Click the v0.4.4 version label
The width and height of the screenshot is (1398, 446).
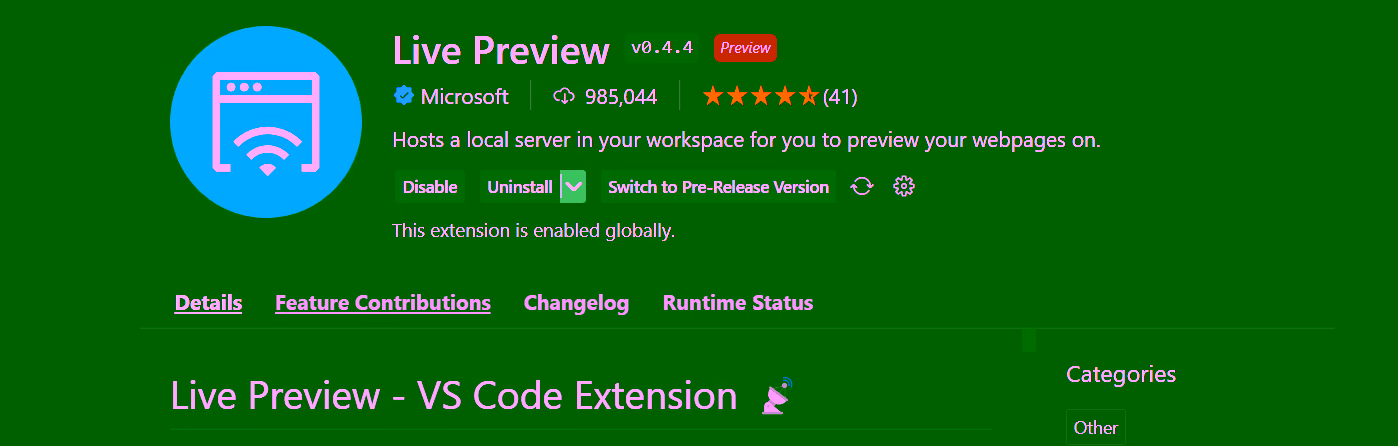pyautogui.click(x=661, y=47)
